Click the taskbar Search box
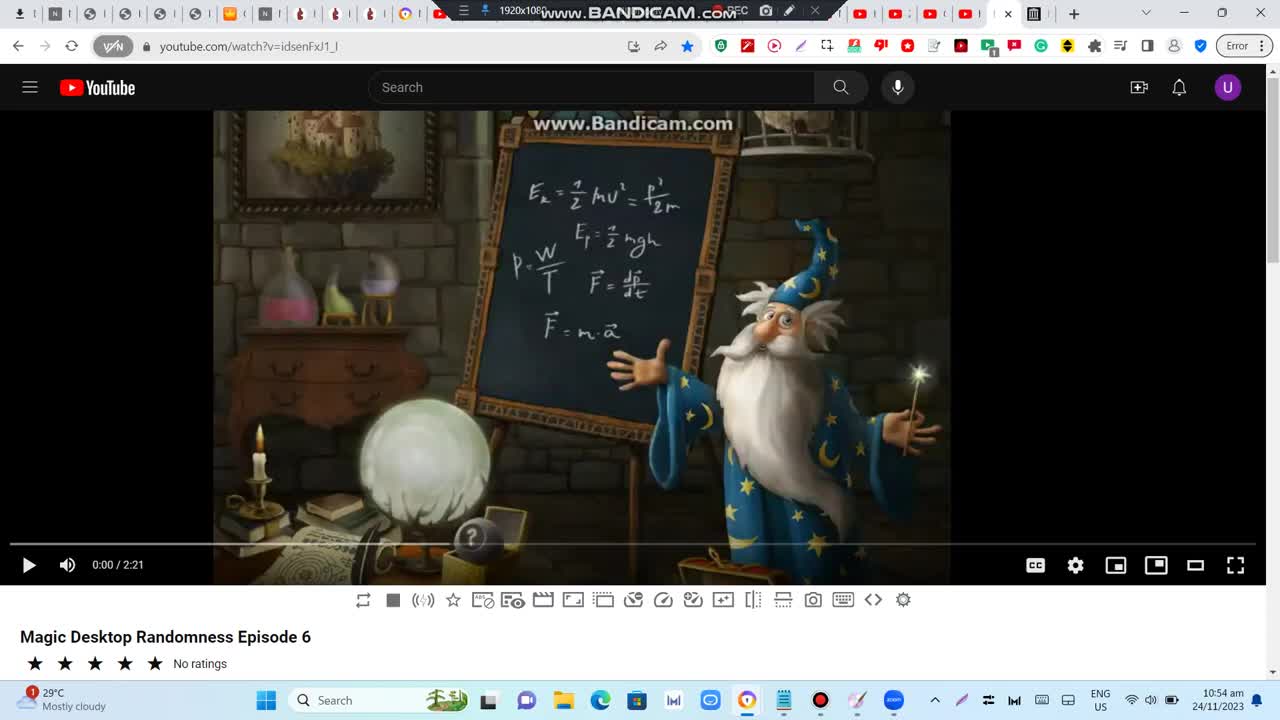Image resolution: width=1280 pixels, height=720 pixels. point(380,700)
